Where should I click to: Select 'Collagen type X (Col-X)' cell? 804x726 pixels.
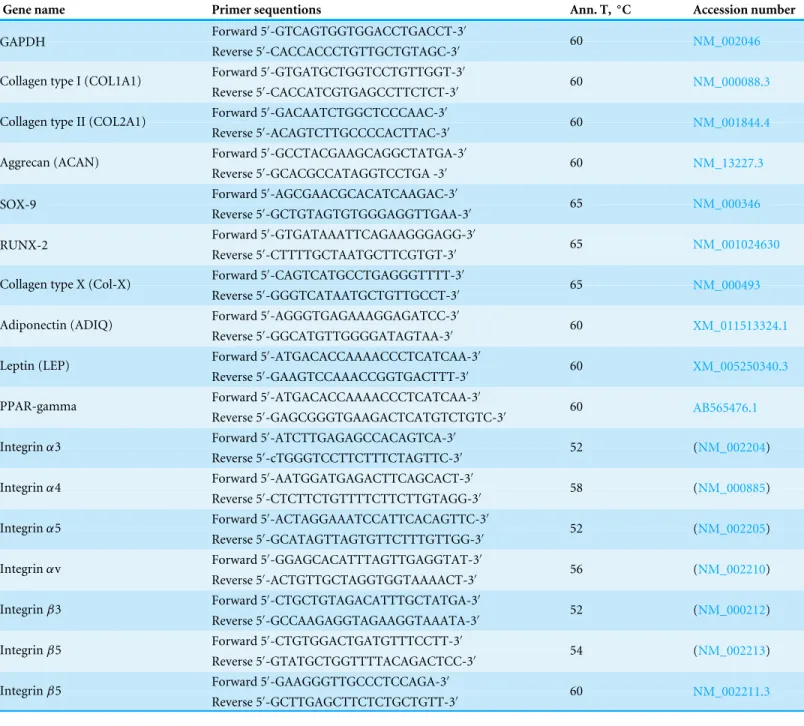(x=65, y=285)
